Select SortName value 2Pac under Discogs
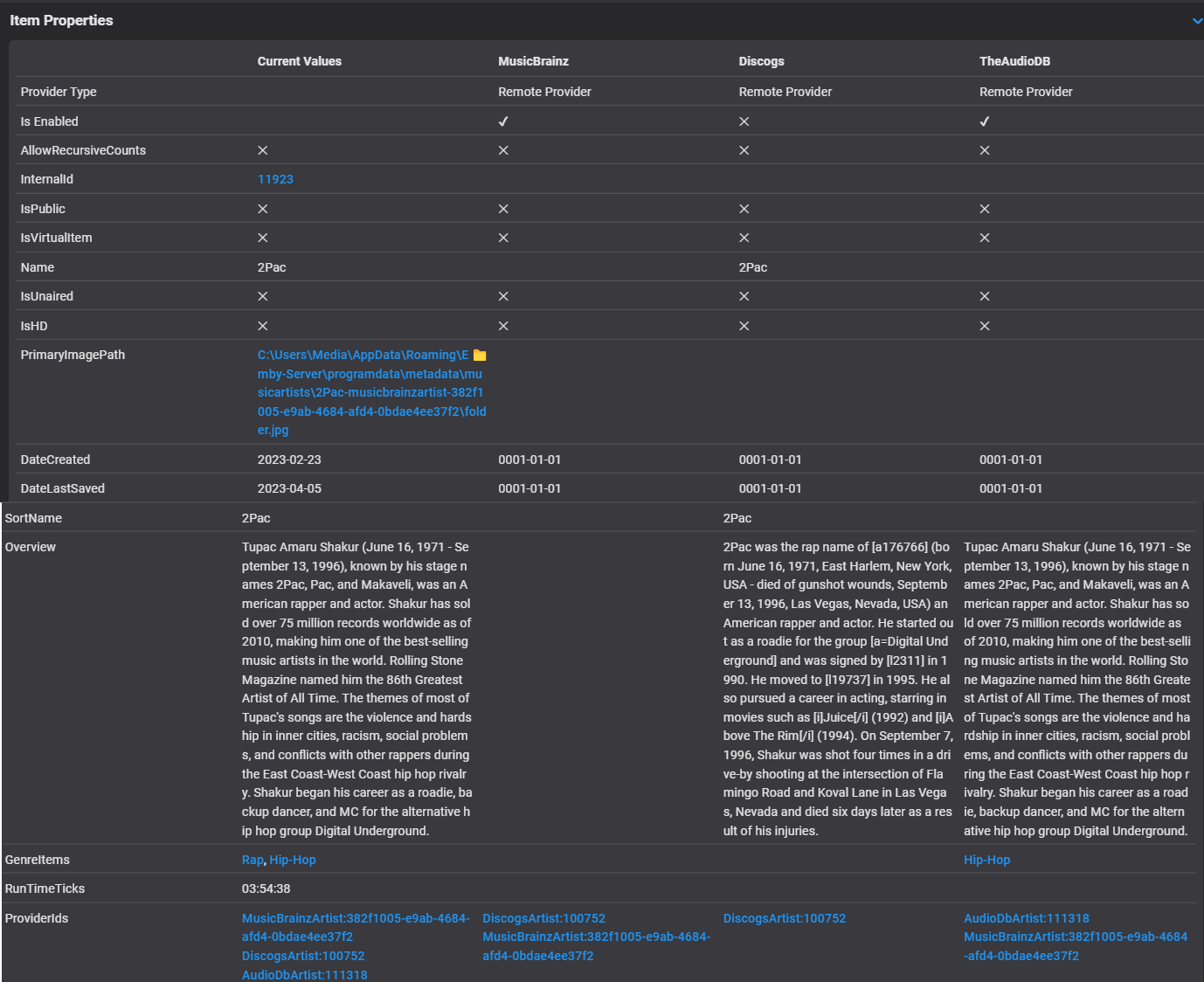 tap(737, 518)
